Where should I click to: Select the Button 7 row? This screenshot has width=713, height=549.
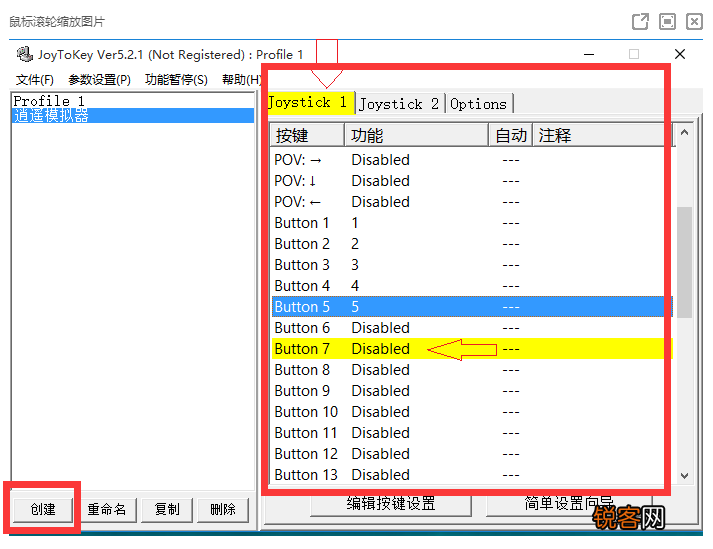tap(472, 349)
